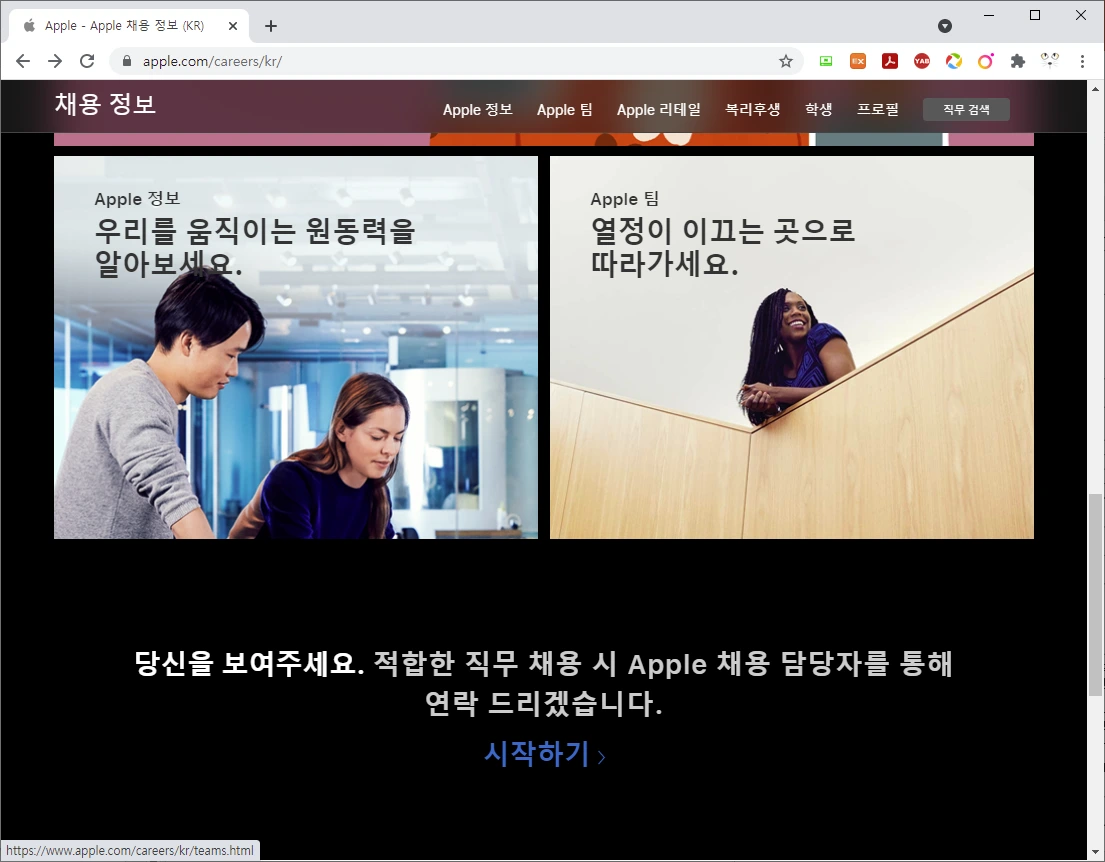Screen dimensions: 1105x862
Task: Maximize the Chrome window
Action: pyautogui.click(x=1035, y=15)
